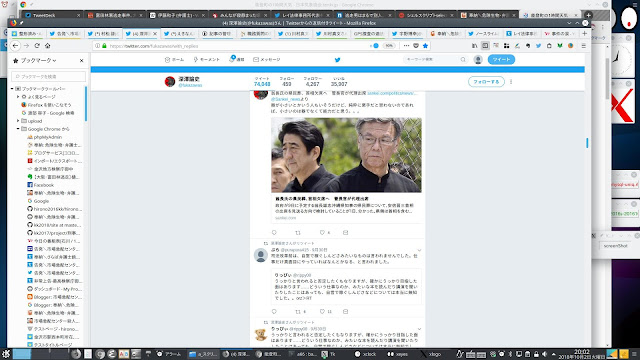Viewport: 640px width, 360px height.
Task: Click the green padlock site security icon
Action: [x=104, y=46]
